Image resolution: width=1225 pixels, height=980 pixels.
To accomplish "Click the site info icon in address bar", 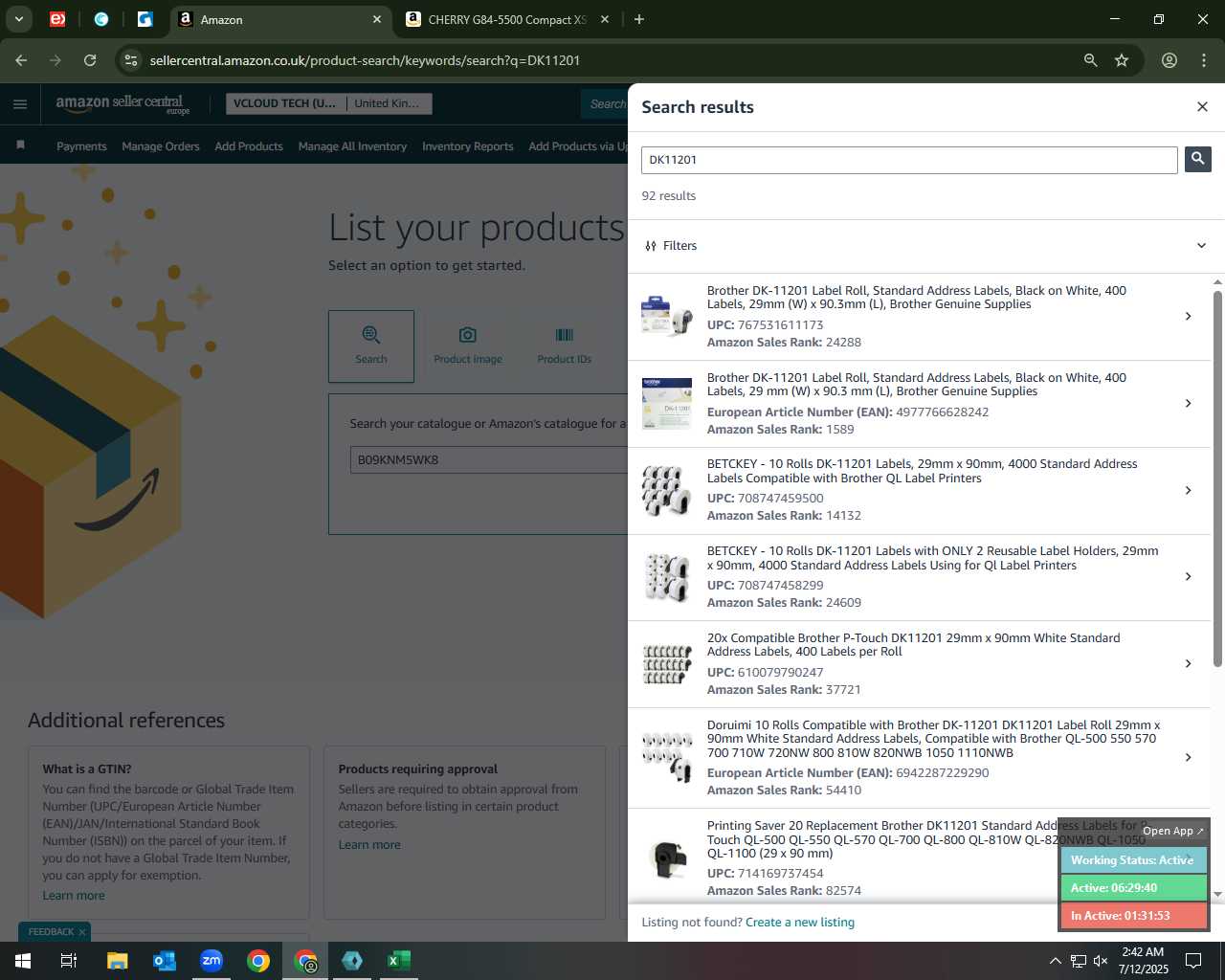I will pyautogui.click(x=130, y=60).
